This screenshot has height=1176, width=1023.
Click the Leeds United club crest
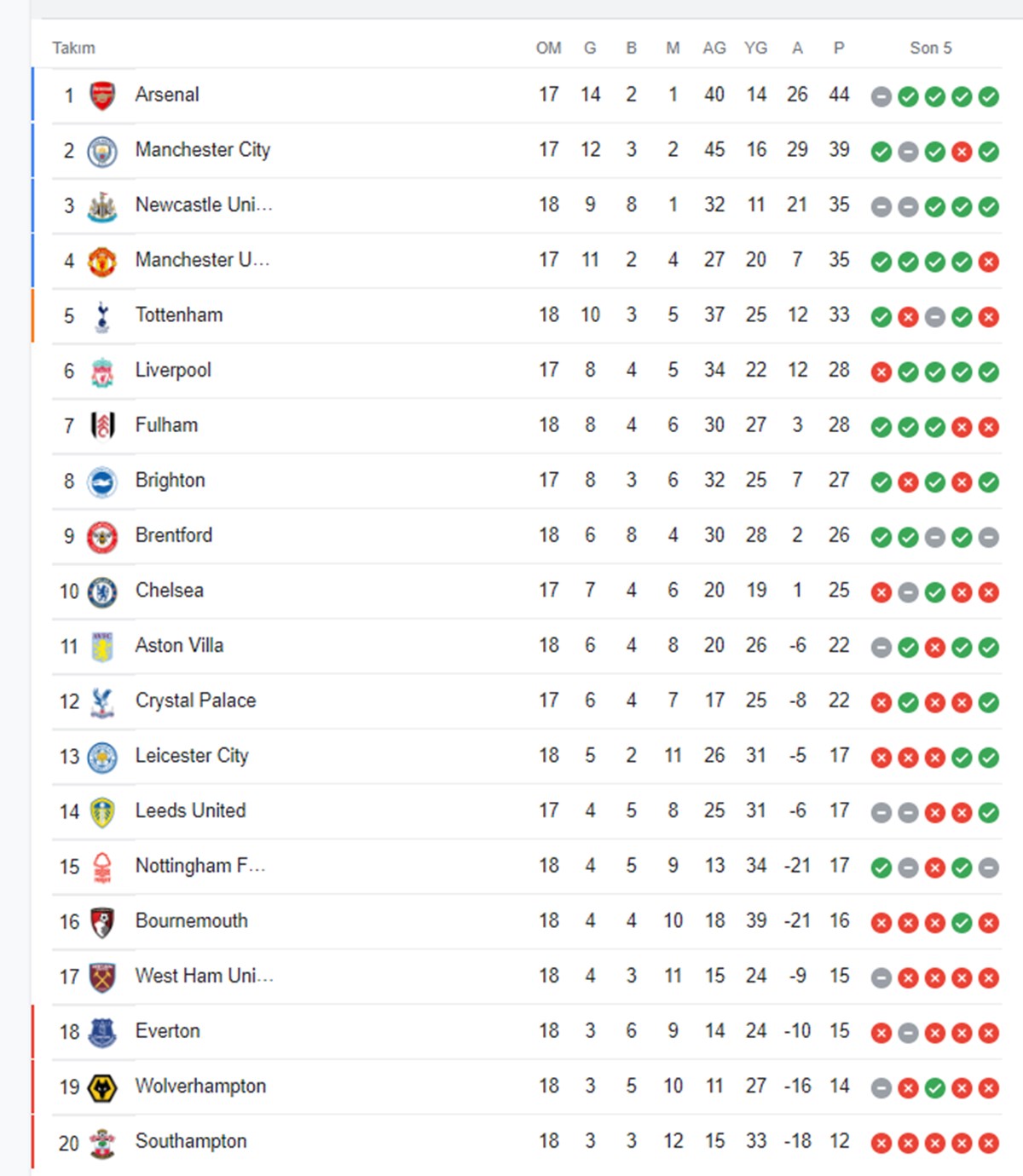(x=102, y=812)
